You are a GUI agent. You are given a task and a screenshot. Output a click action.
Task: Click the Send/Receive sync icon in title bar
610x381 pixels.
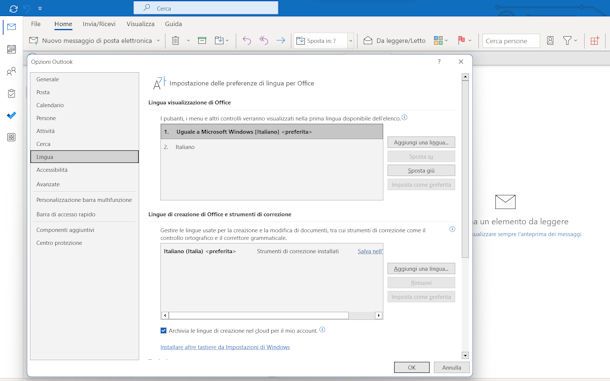[13, 8]
